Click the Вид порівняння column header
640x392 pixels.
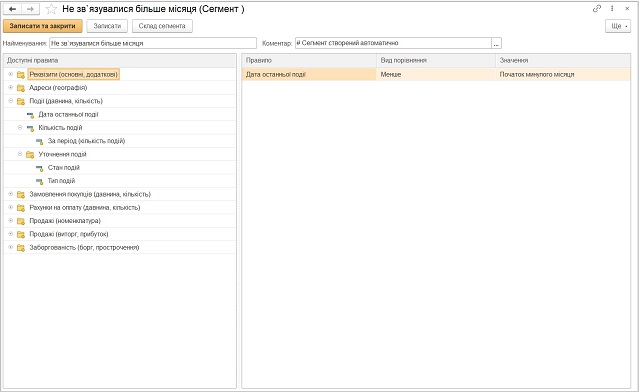(436, 60)
